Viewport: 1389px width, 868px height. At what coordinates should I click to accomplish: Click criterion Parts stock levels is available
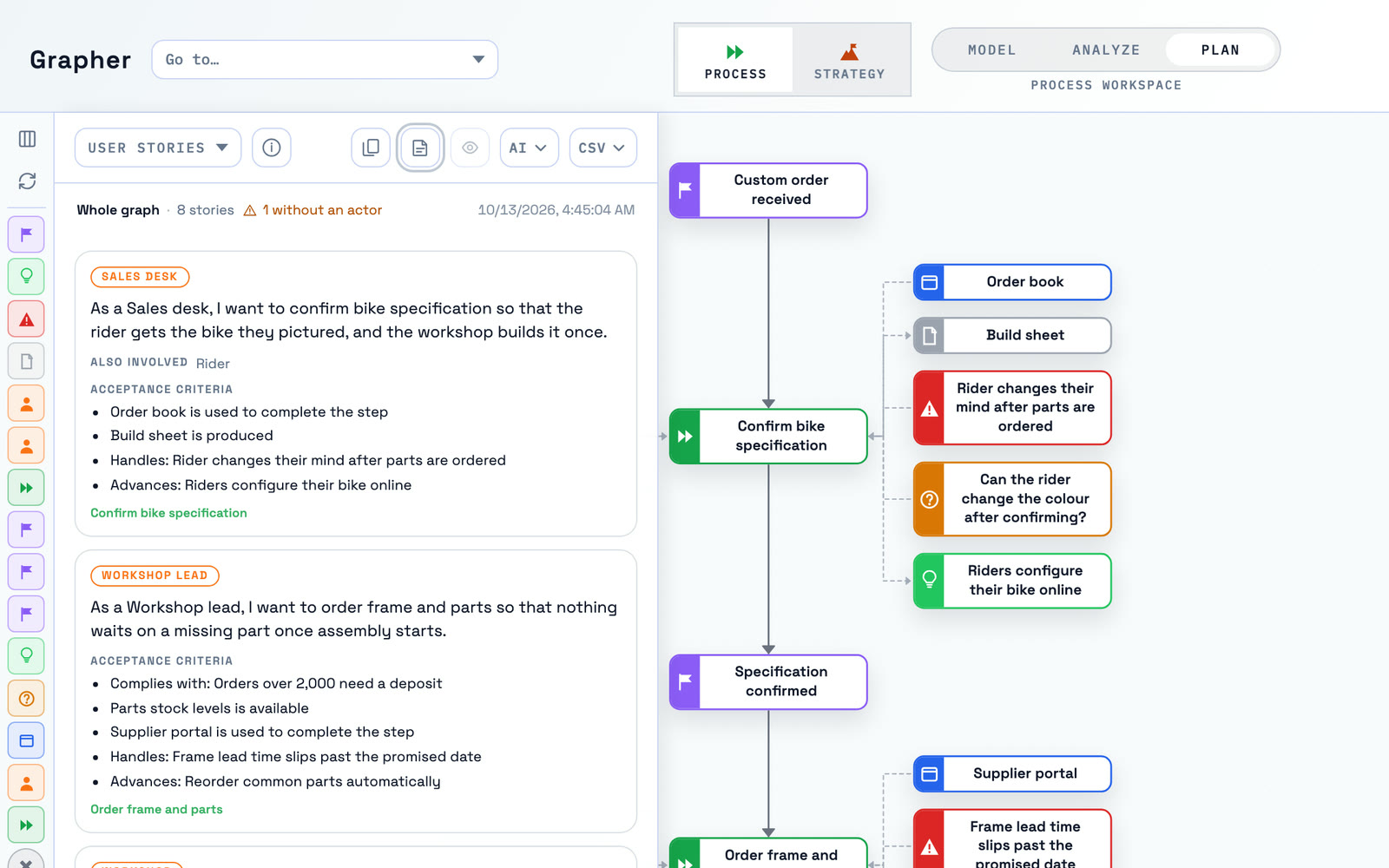coord(209,708)
